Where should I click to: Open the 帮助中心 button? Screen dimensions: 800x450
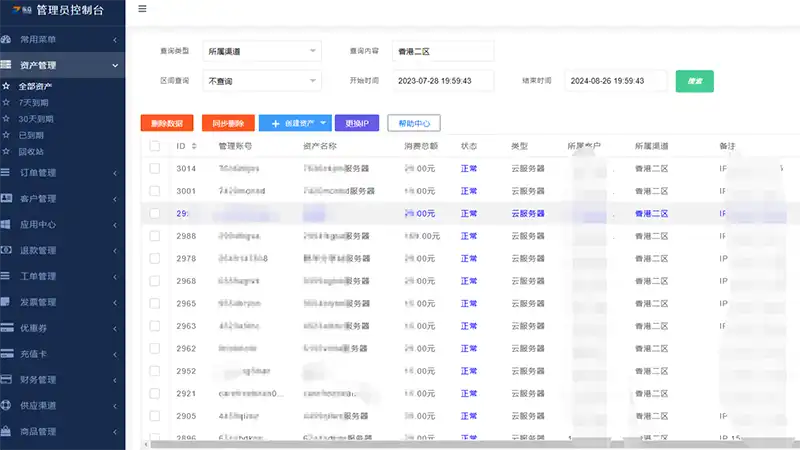[x=414, y=123]
